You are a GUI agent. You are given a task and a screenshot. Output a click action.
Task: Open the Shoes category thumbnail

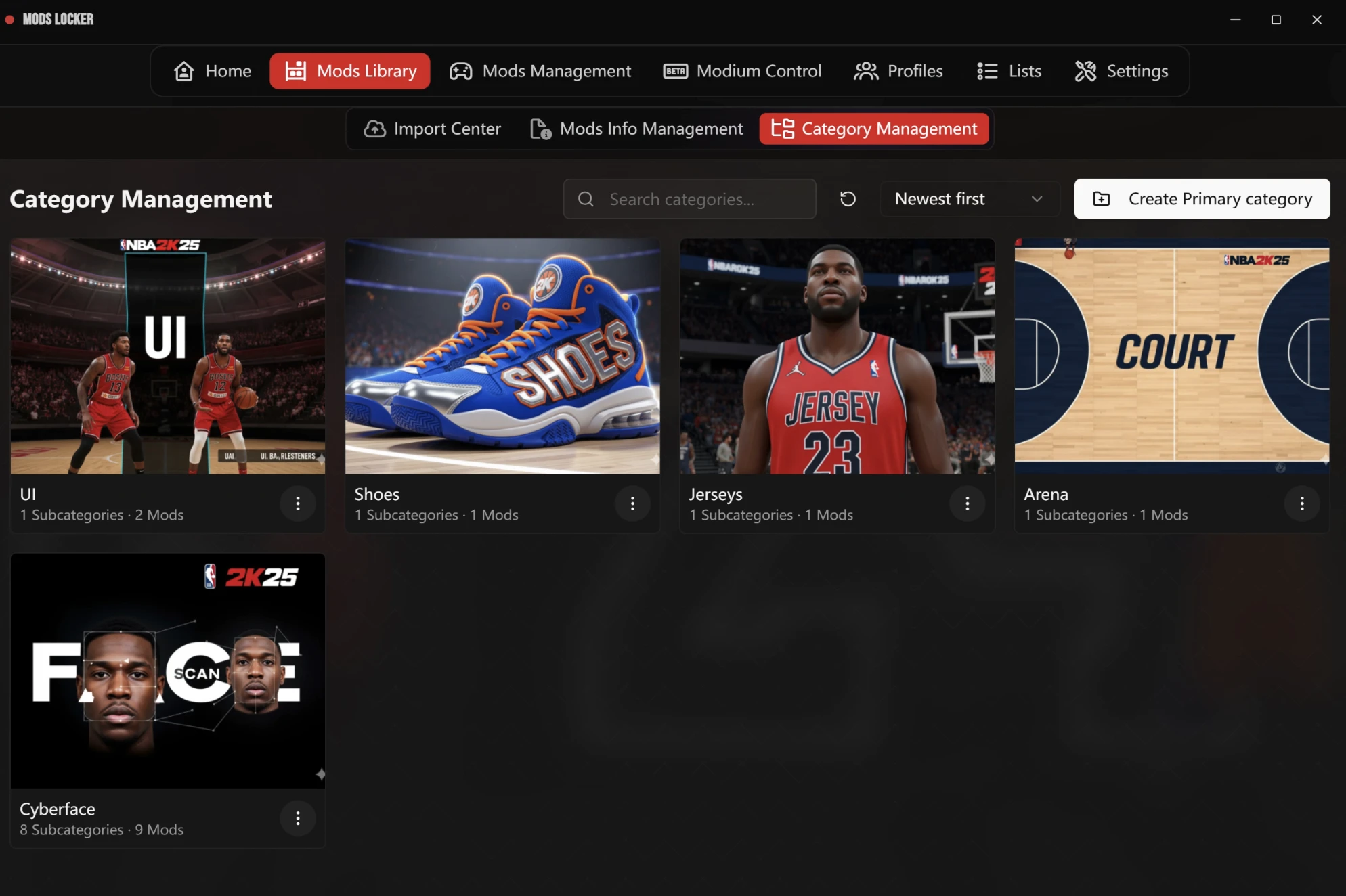(502, 356)
